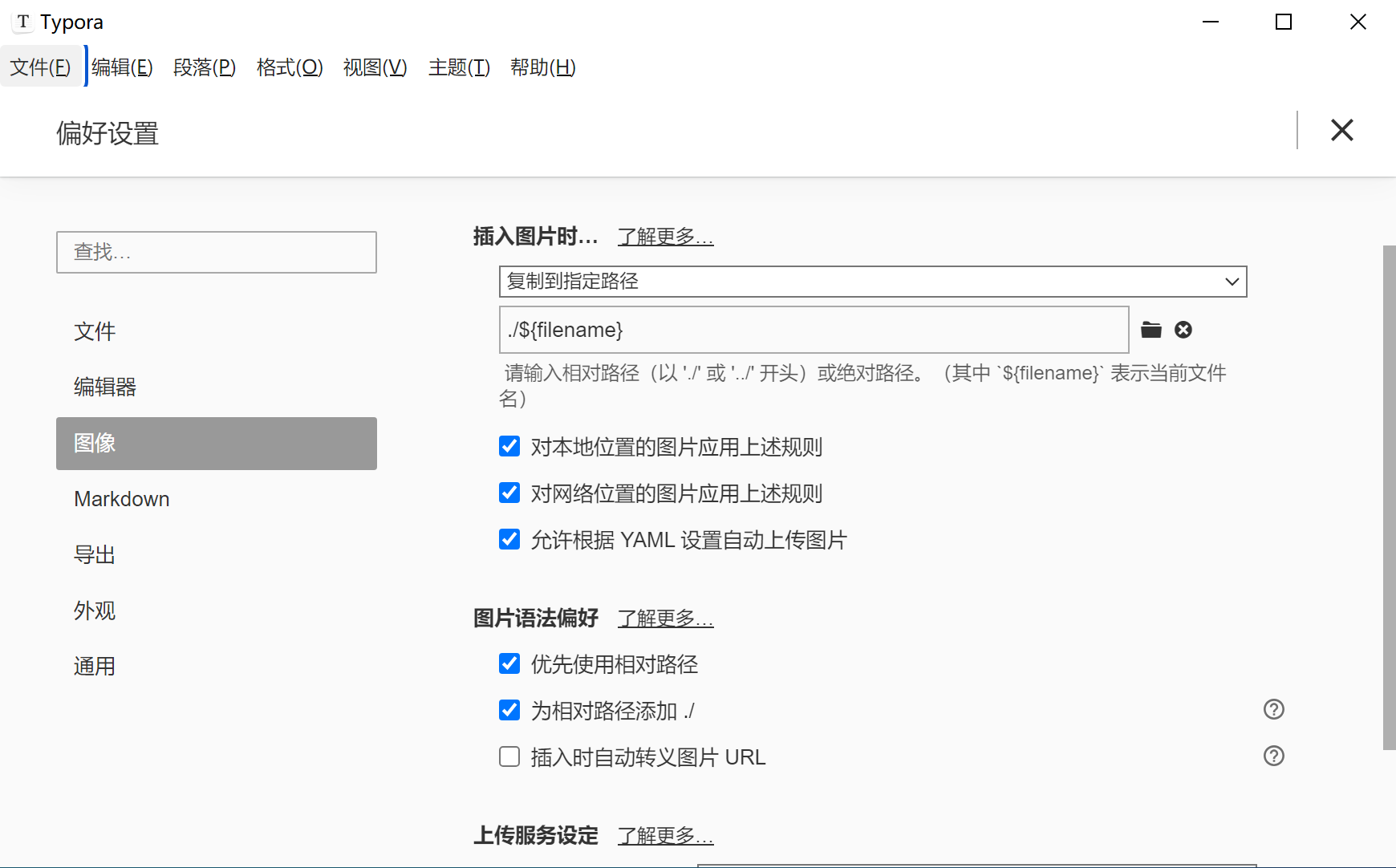Toggle 对网络位置的图片应用上述规则 checkbox

click(509, 493)
